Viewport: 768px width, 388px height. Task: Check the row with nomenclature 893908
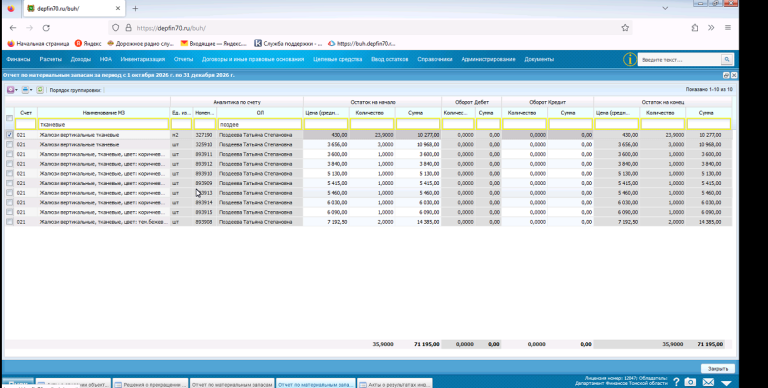pyautogui.click(x=9, y=222)
